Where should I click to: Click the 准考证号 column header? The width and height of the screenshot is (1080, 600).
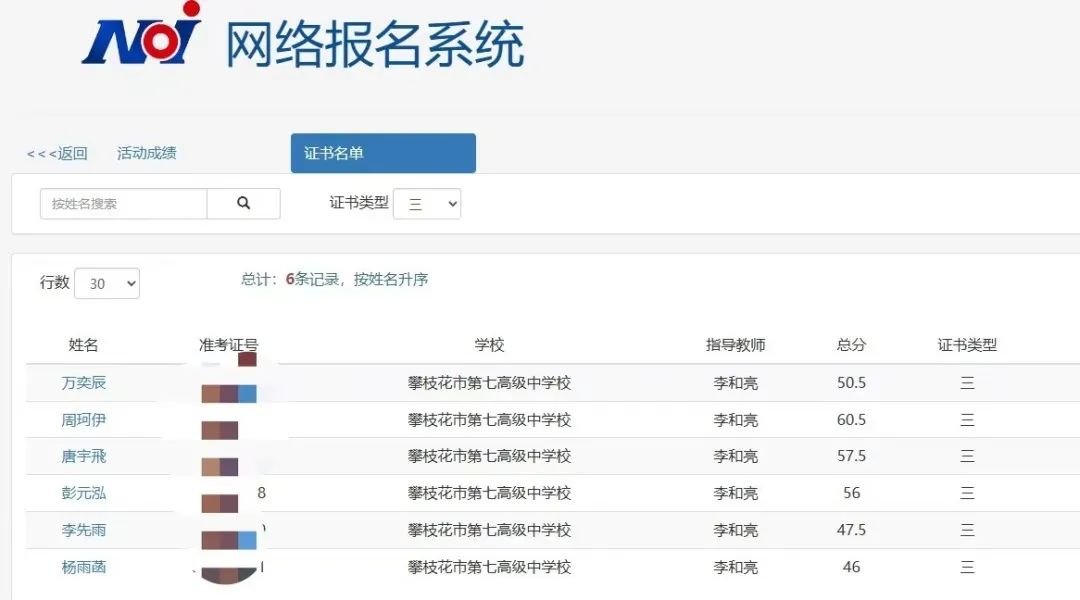point(228,345)
